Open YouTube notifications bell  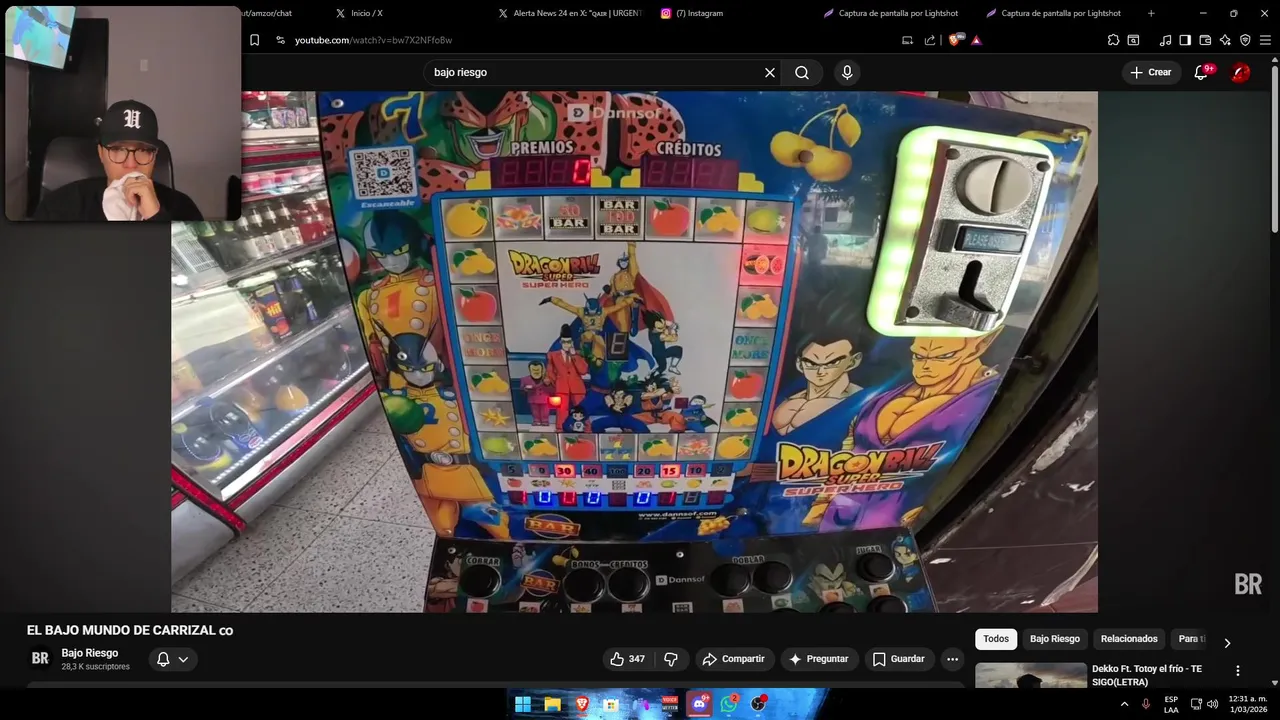pos(1201,72)
